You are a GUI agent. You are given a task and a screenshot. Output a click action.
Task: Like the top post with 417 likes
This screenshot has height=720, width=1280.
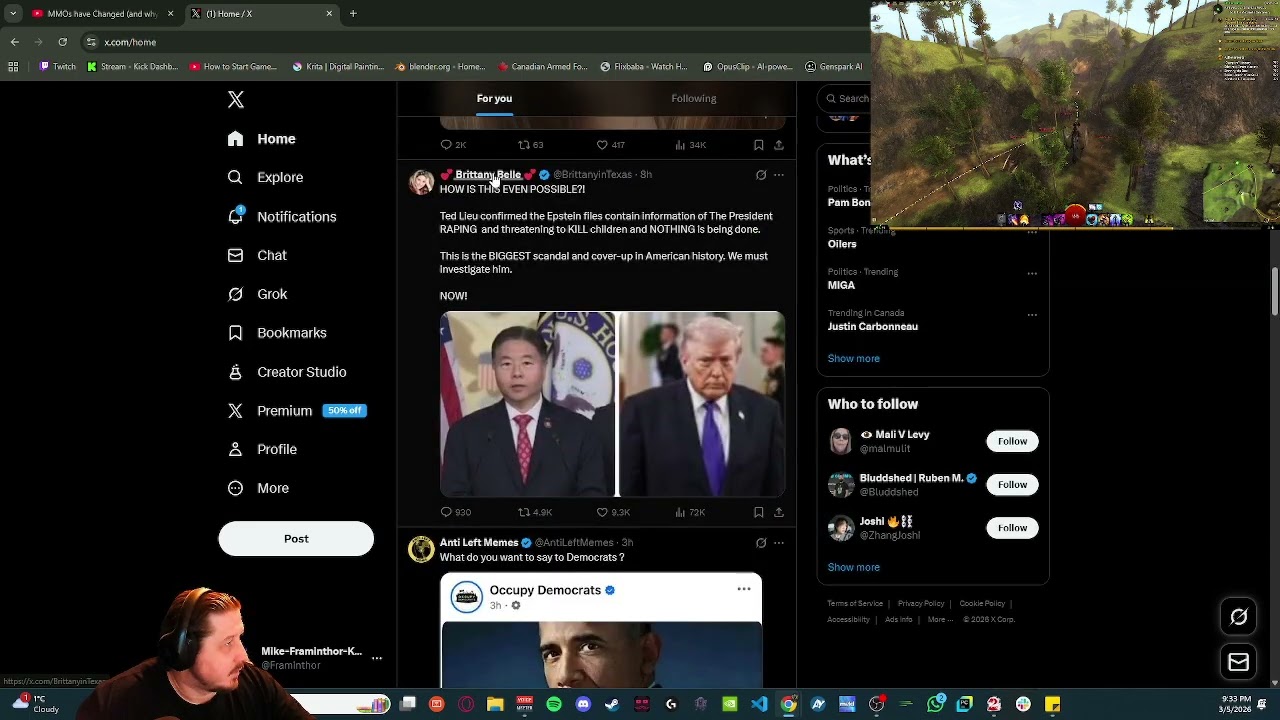[x=610, y=145]
